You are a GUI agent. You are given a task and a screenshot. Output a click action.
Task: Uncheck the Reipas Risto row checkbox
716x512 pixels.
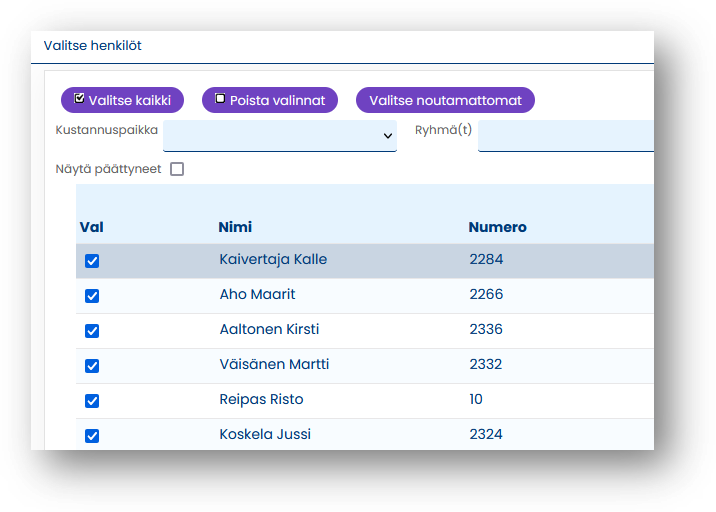(92, 401)
